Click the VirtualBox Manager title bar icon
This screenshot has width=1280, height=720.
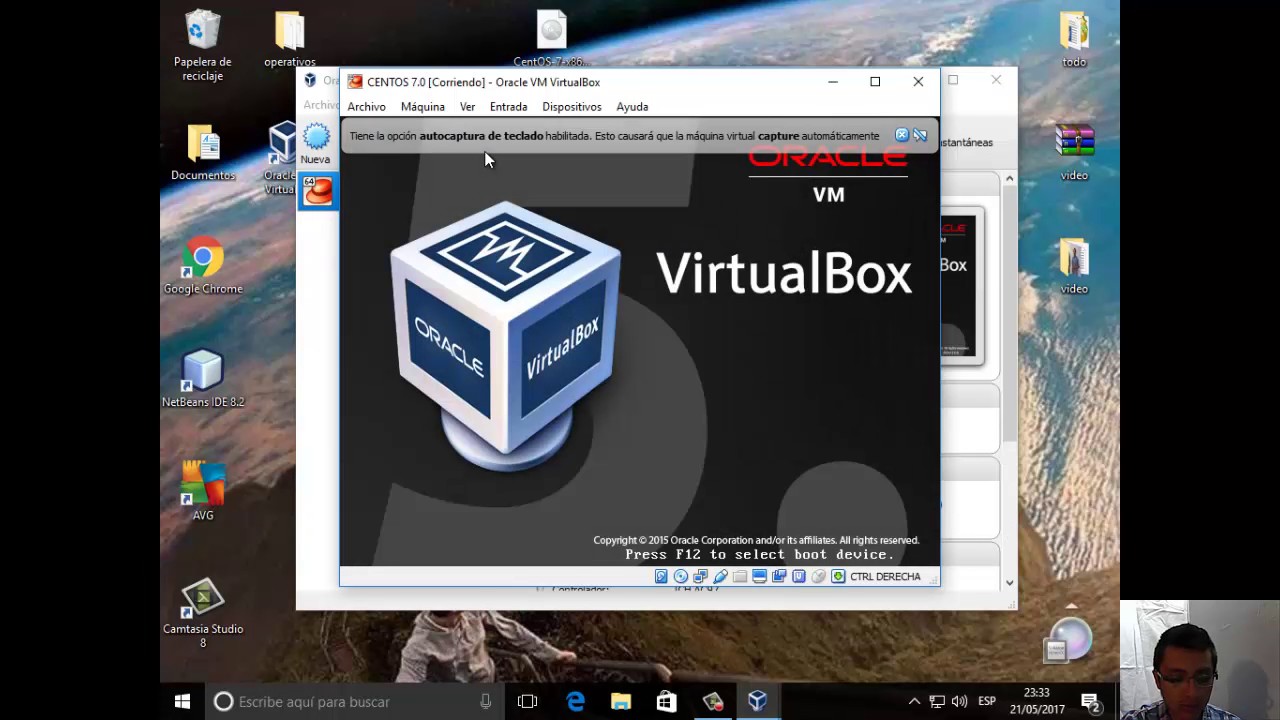click(x=310, y=81)
